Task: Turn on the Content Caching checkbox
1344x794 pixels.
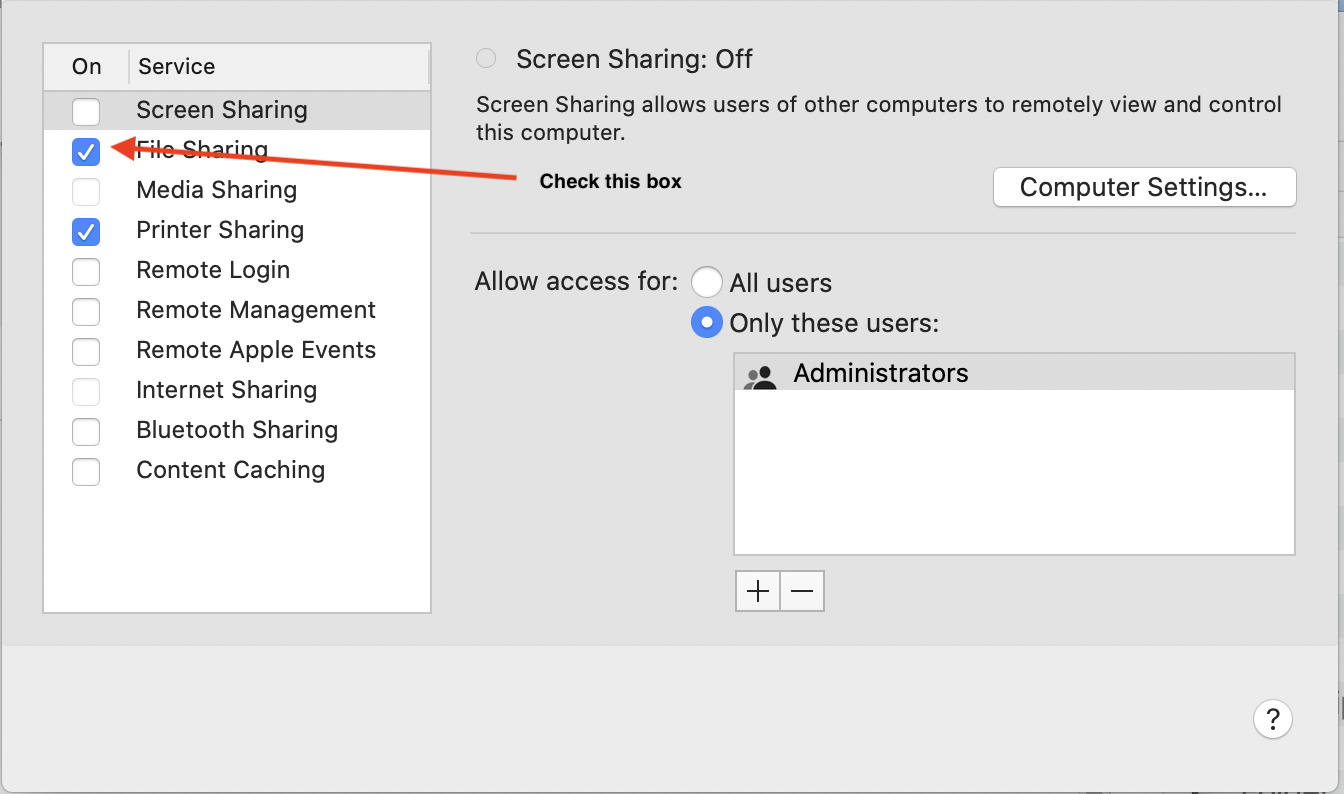Action: pyautogui.click(x=86, y=471)
